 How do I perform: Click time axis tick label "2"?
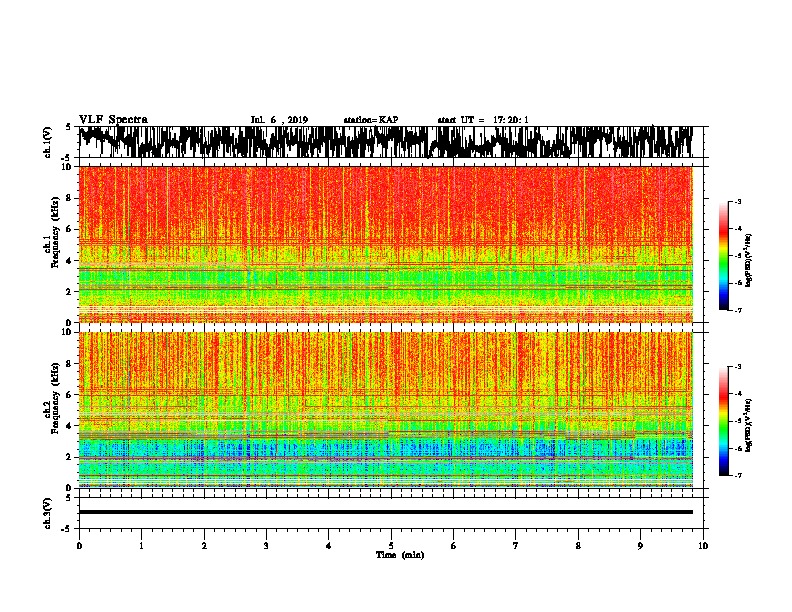204,546
